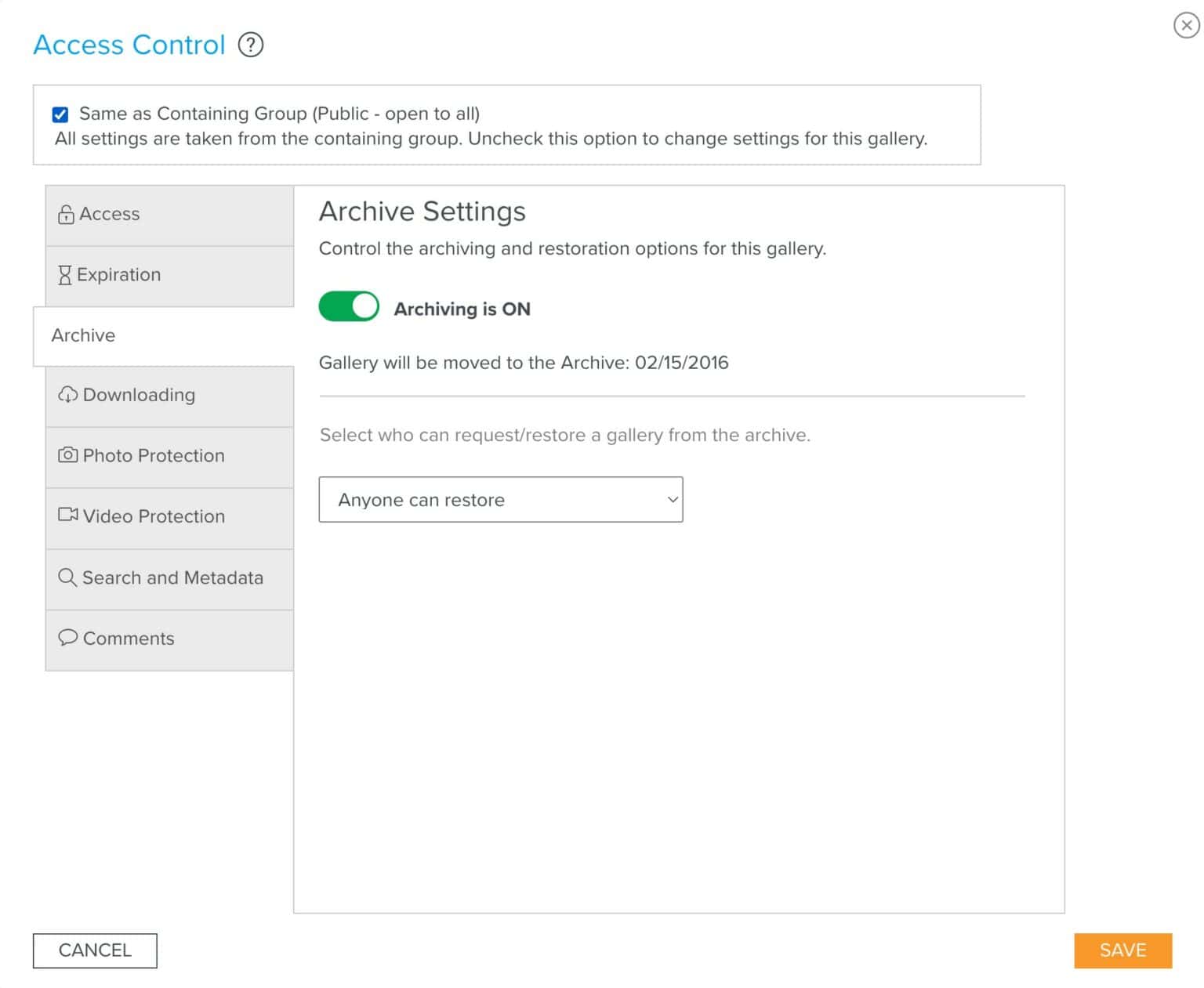The height and width of the screenshot is (988, 1204).
Task: Open the Access Control help icon
Action: tap(251, 45)
